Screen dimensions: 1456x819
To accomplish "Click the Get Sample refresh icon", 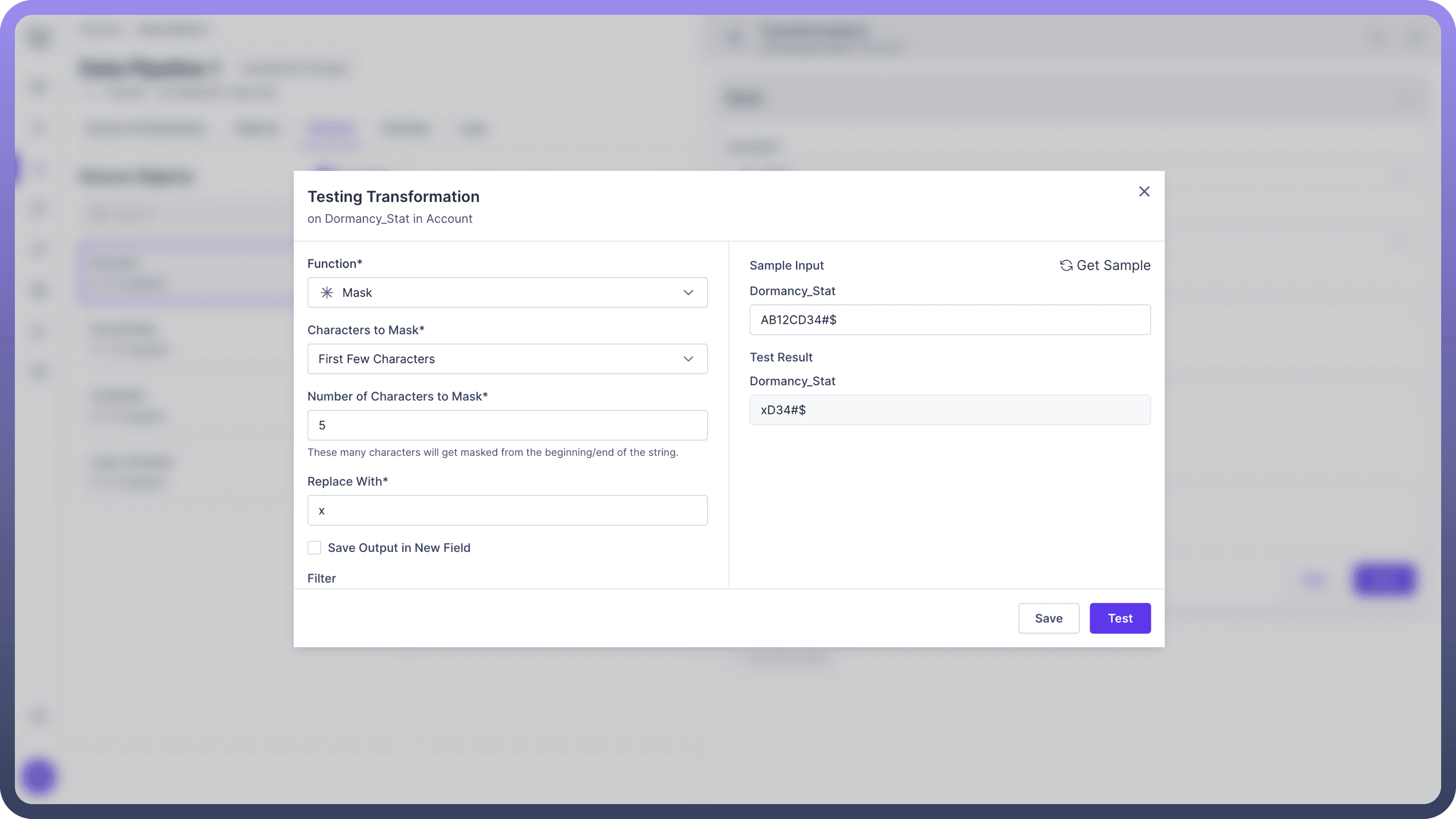I will point(1066,265).
